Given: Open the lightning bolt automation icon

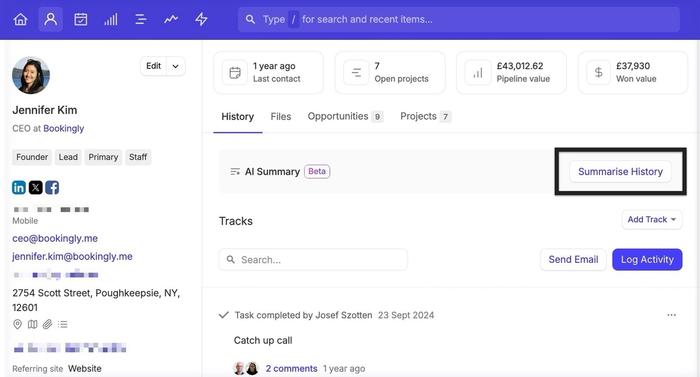Looking at the screenshot, I should [x=201, y=19].
